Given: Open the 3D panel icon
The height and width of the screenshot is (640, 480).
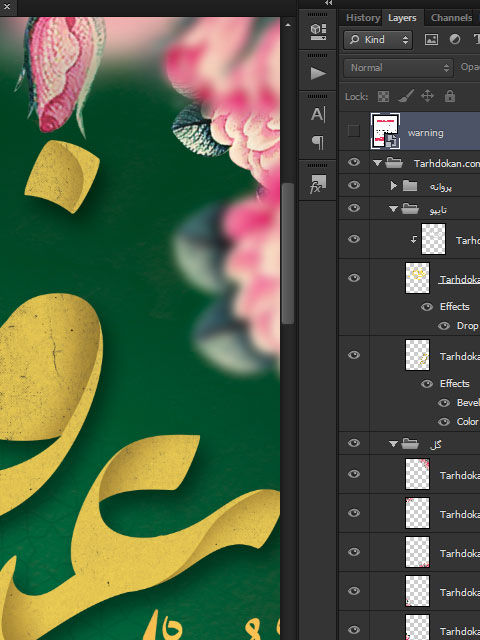Looking at the screenshot, I should point(318,31).
